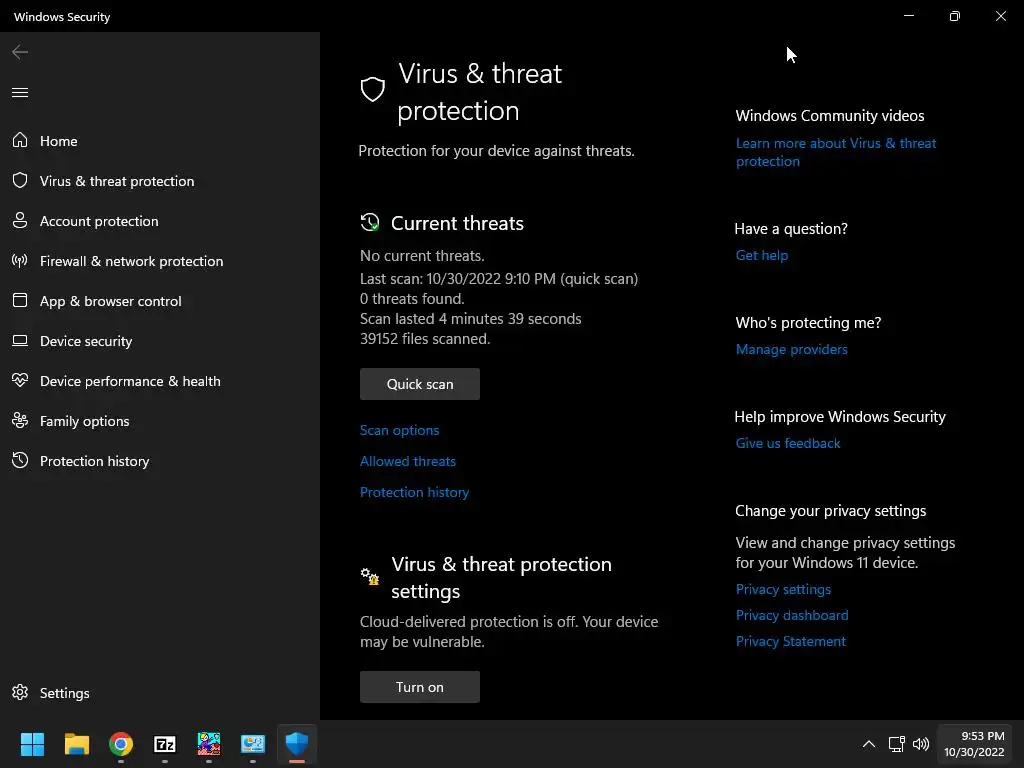Click the App & browser control window icon
This screenshot has width=1024, height=768.
coord(20,301)
